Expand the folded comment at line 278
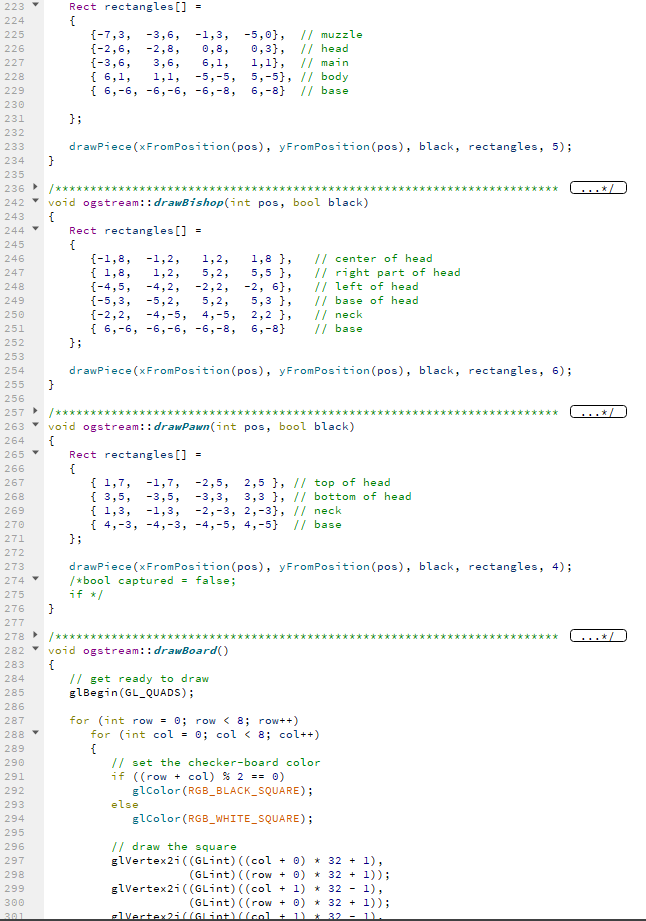This screenshot has height=921, width=646. tap(35, 635)
